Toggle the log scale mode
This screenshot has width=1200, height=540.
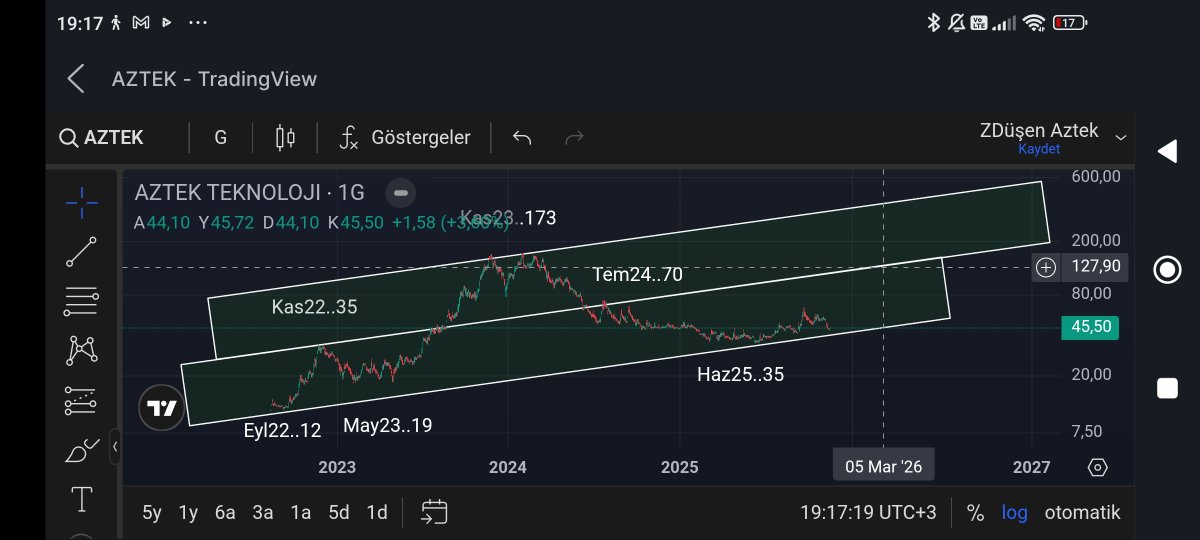pyautogui.click(x=1015, y=513)
